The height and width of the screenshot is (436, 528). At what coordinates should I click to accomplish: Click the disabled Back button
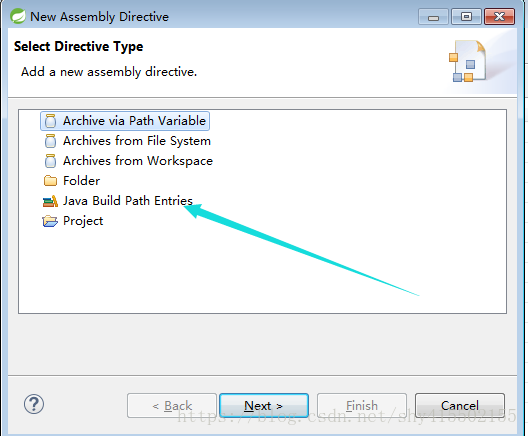pyautogui.click(x=172, y=405)
